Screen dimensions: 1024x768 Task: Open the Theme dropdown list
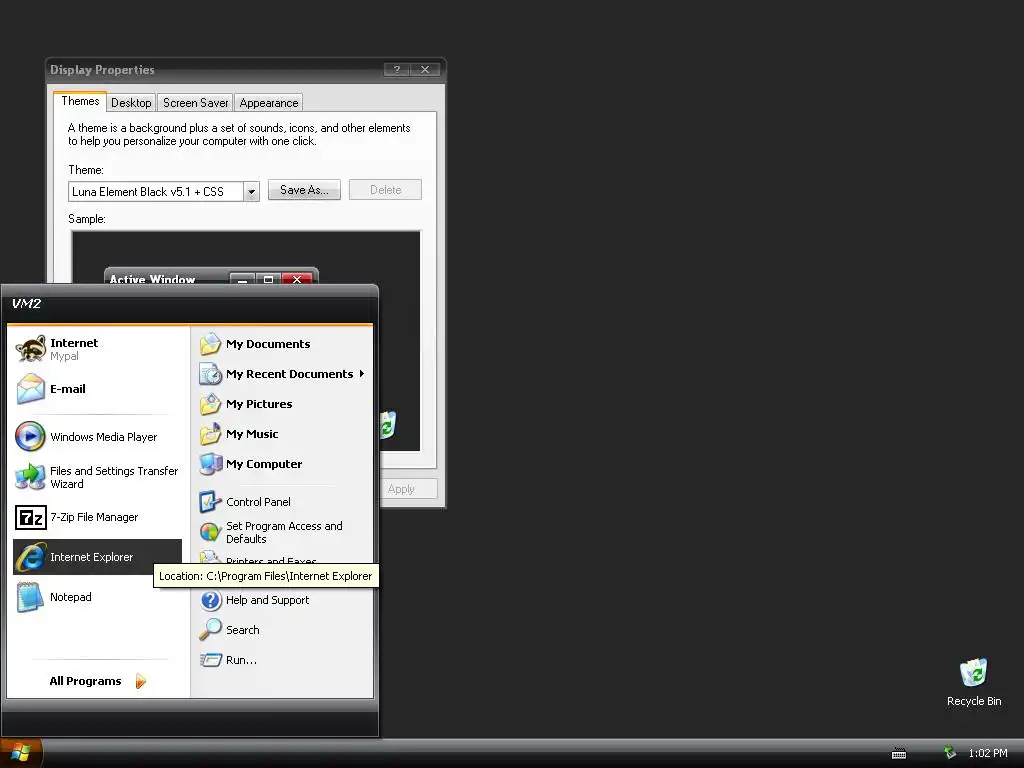pos(251,191)
